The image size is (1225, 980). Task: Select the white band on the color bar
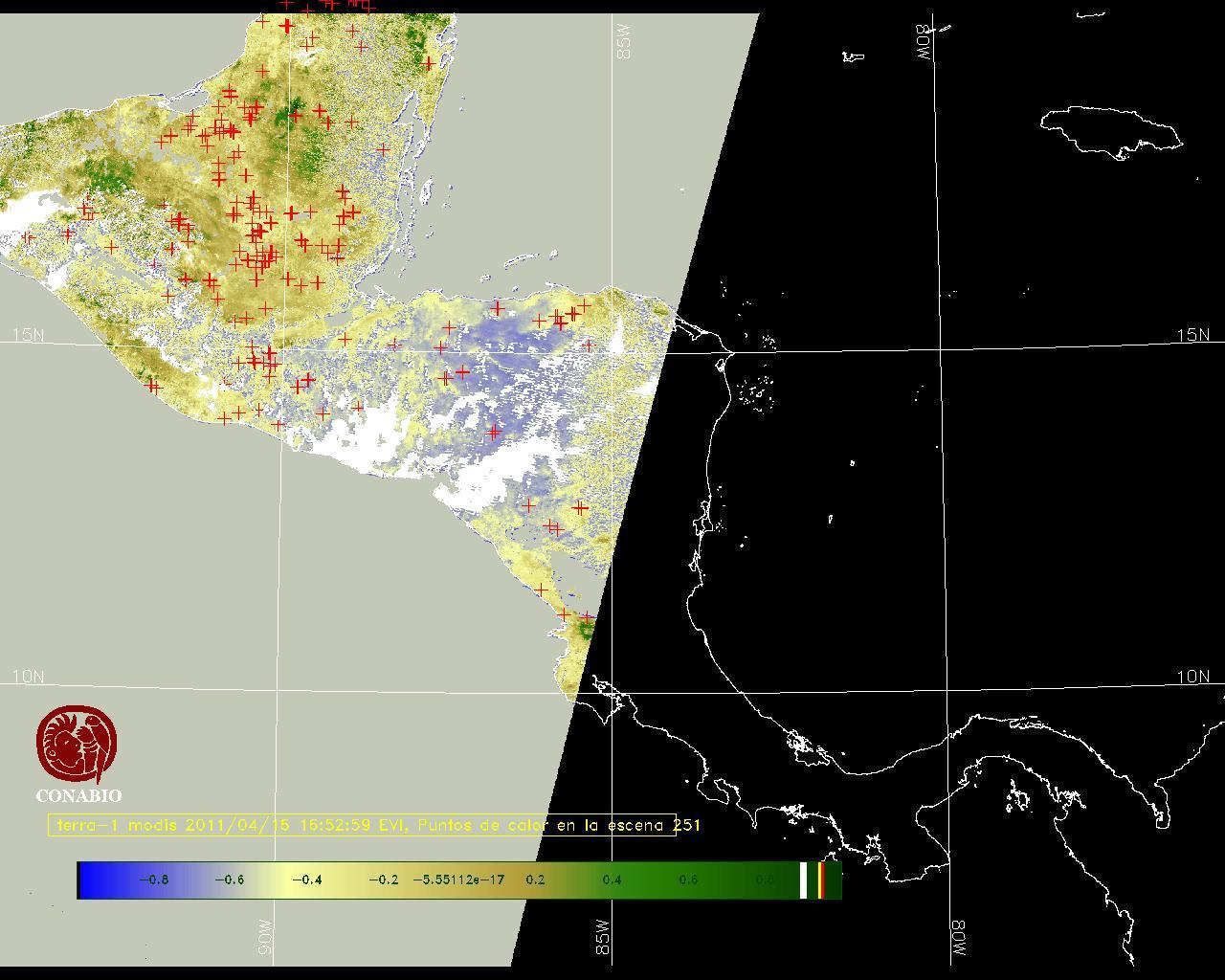[804, 880]
